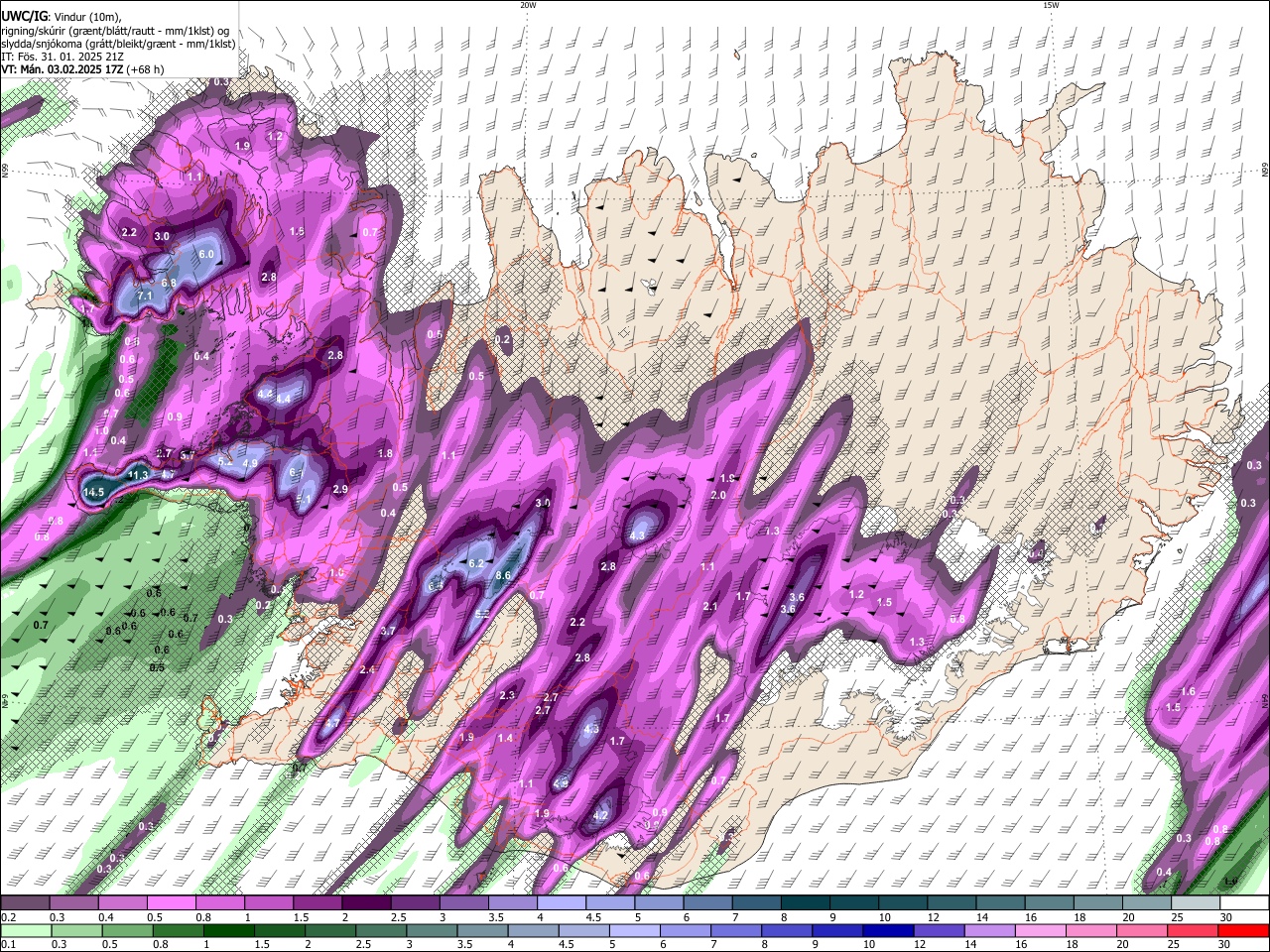Click the 2.1 value on the map
Viewport: 1270px width, 952px height.
(709, 607)
